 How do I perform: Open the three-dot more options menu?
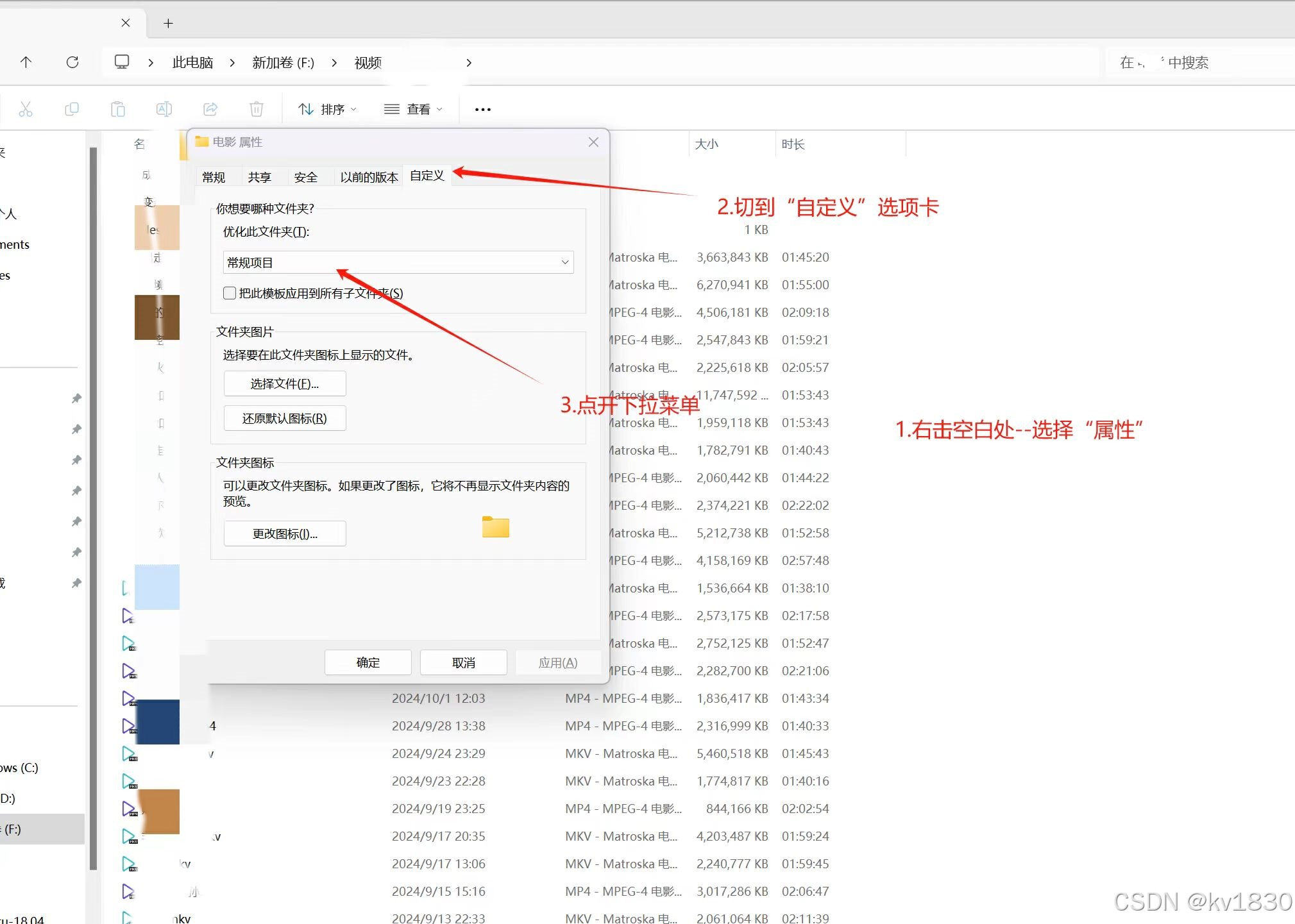(x=483, y=110)
